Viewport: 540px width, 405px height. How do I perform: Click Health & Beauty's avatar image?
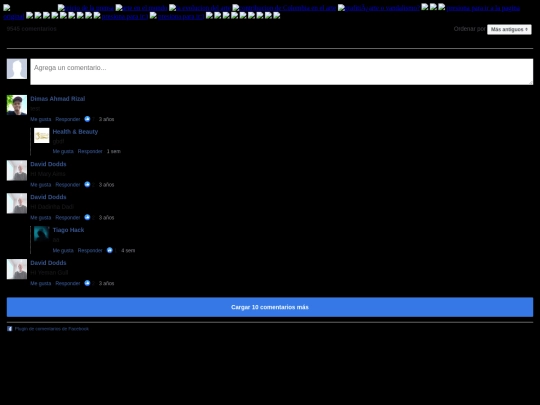click(x=42, y=135)
